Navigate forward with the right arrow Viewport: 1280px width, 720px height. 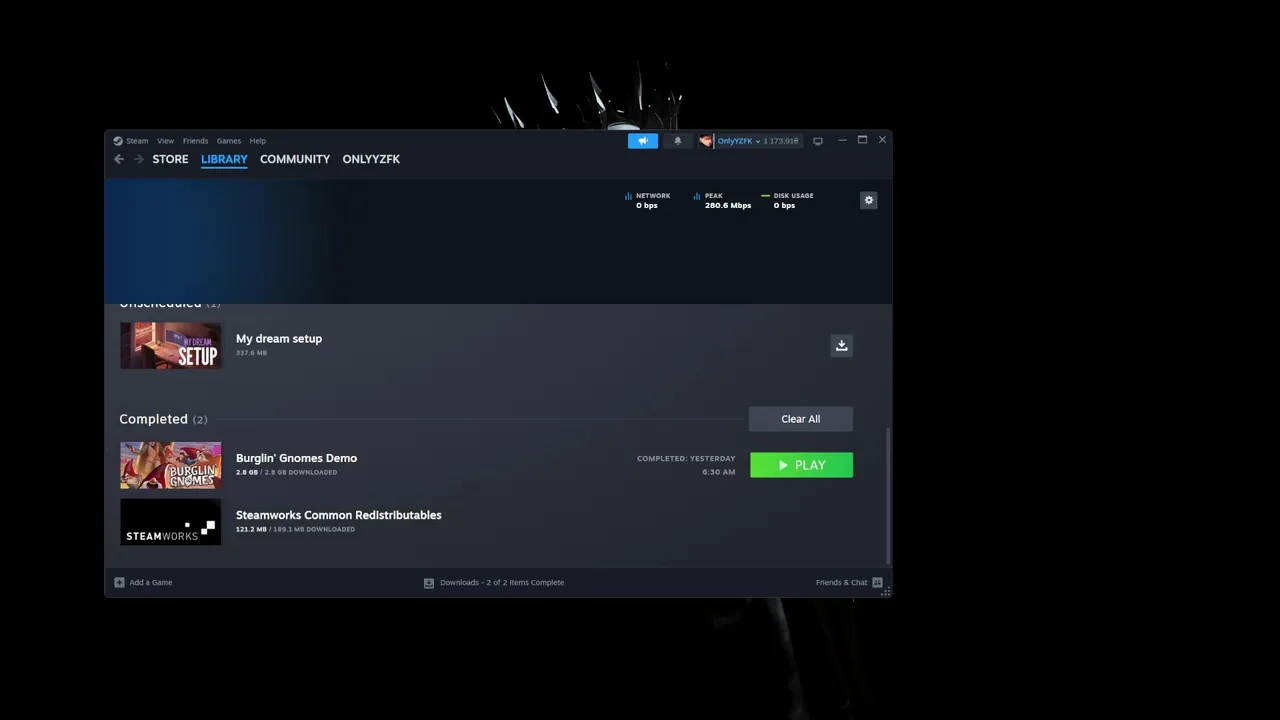coord(139,159)
